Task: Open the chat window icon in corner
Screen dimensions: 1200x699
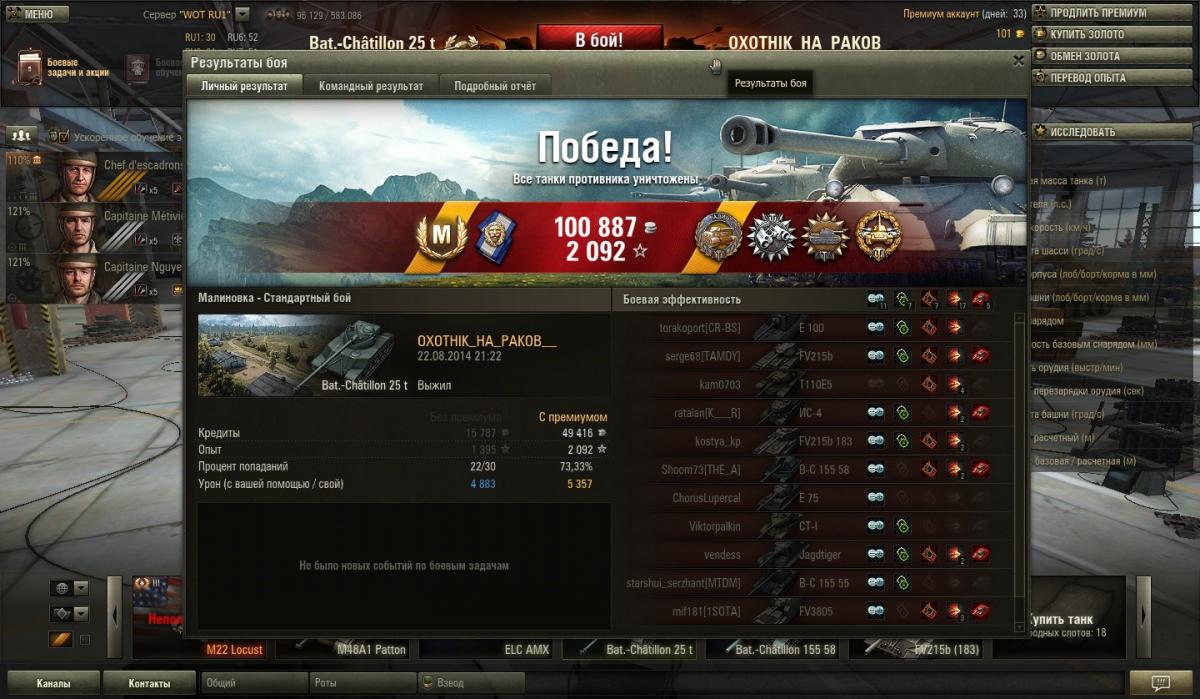Action: pos(1159,683)
